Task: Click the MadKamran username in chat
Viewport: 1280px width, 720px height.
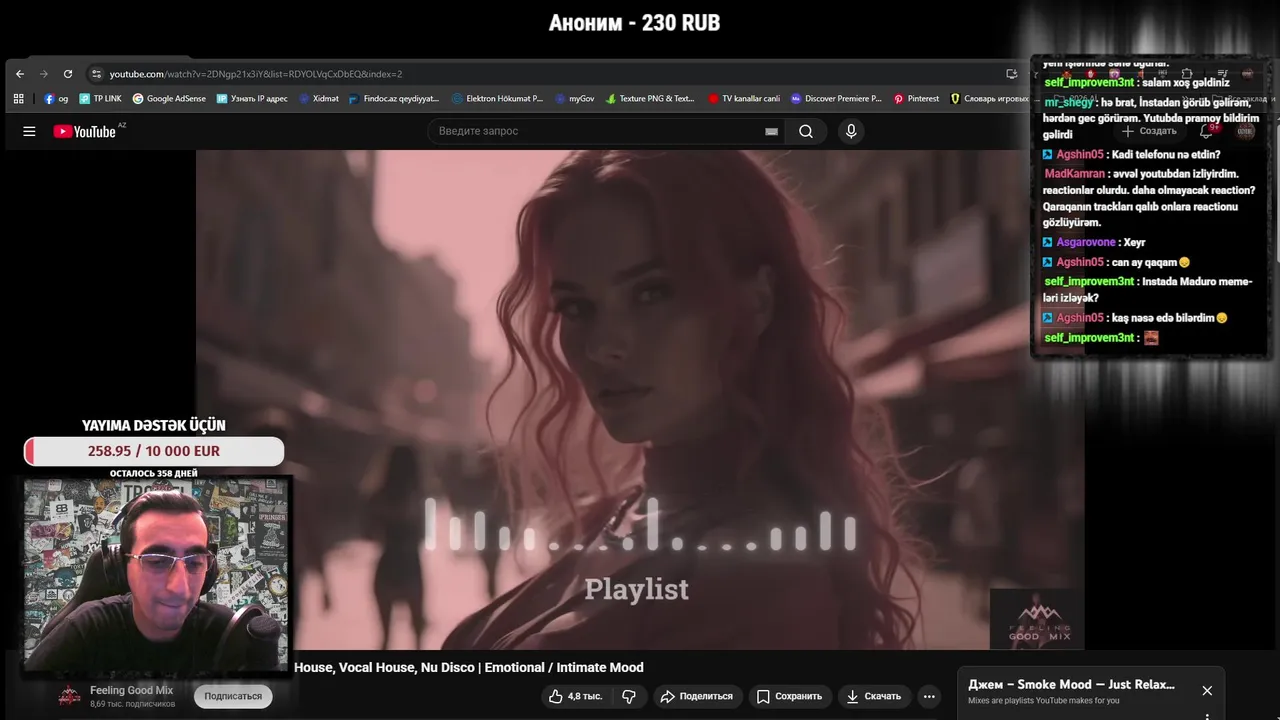Action: (x=1075, y=174)
